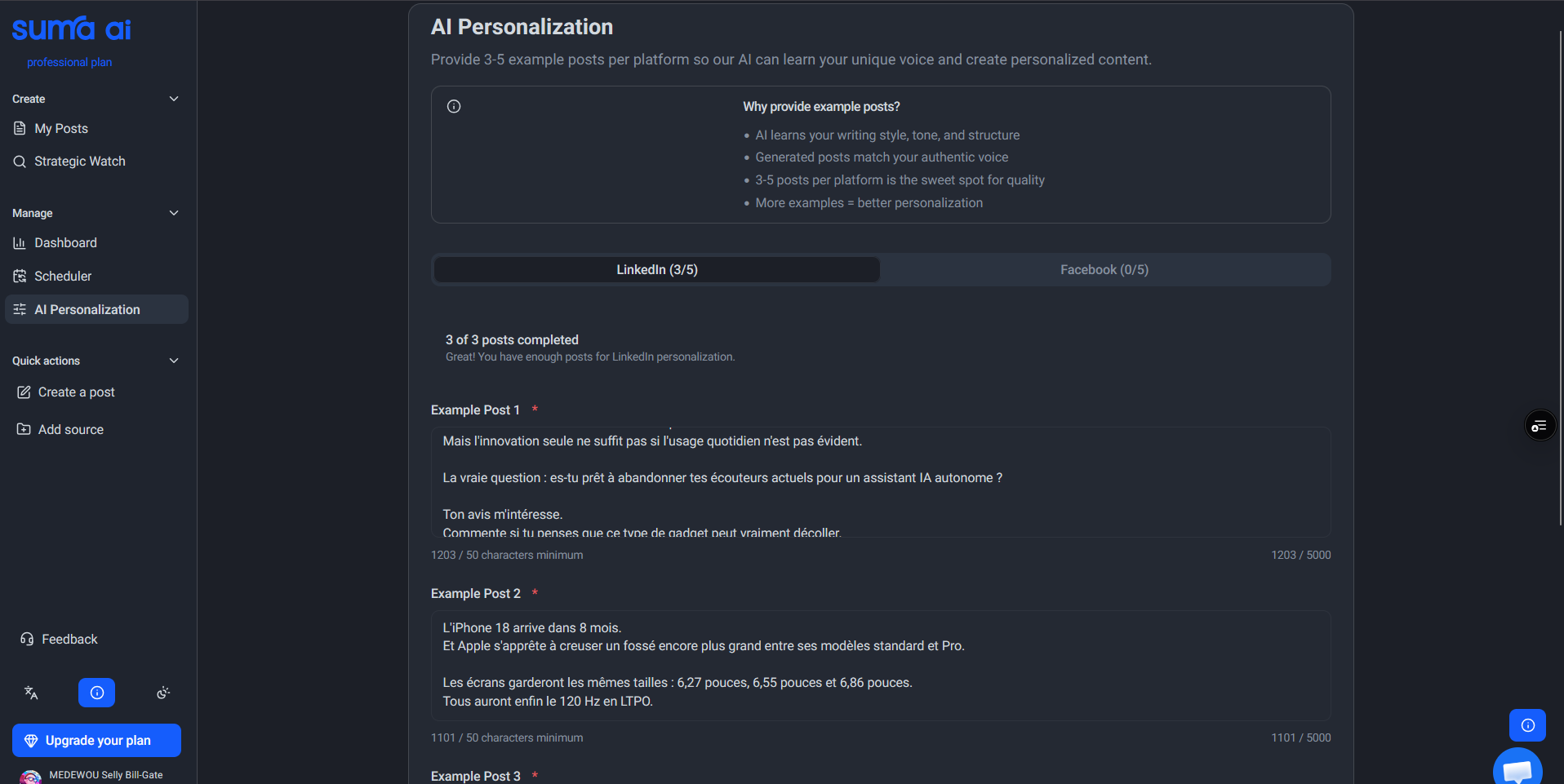Select the LinkedIn (3/5) tab
The image size is (1564, 784).
(x=656, y=270)
